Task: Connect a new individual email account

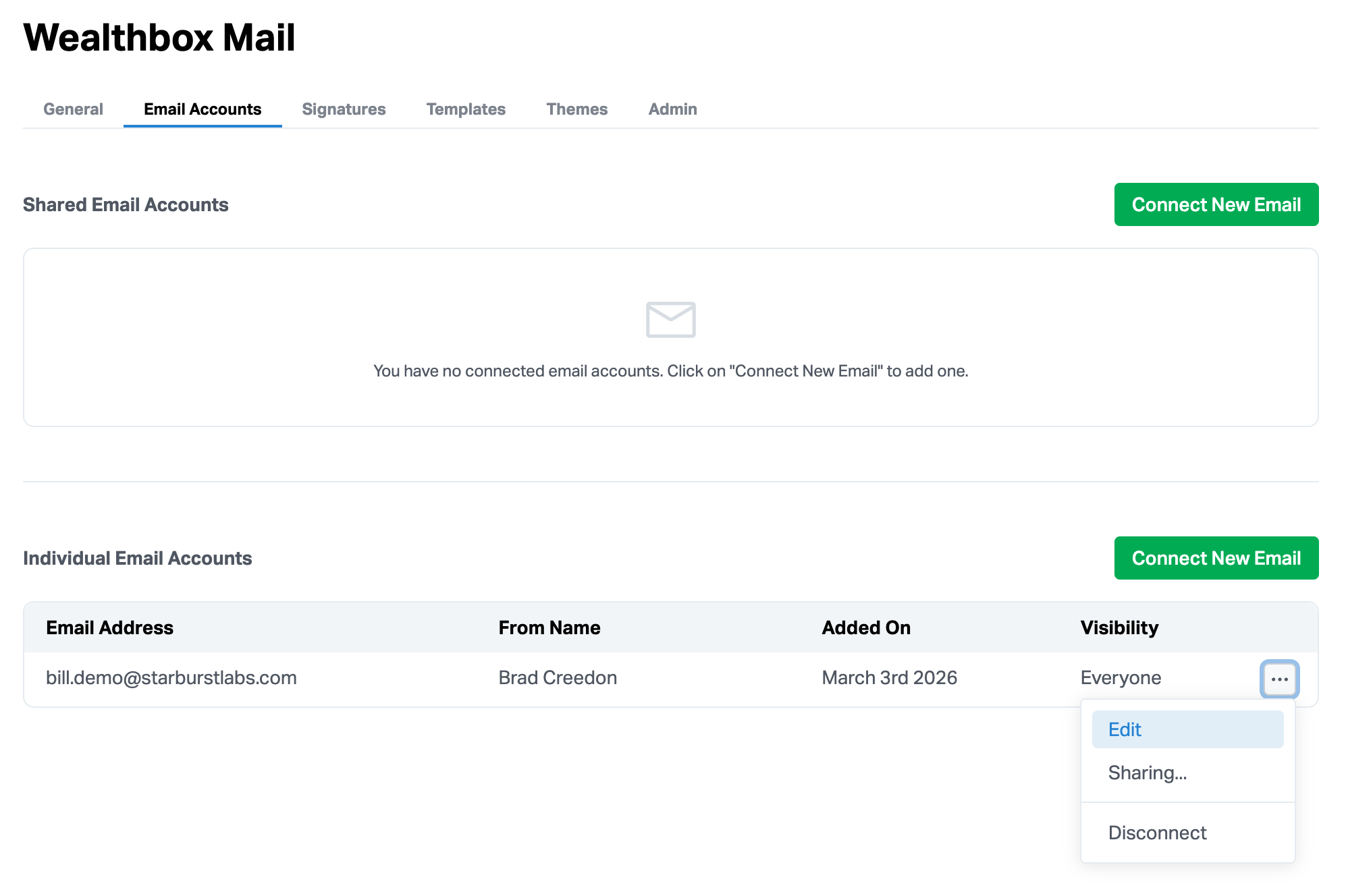Action: (1216, 558)
